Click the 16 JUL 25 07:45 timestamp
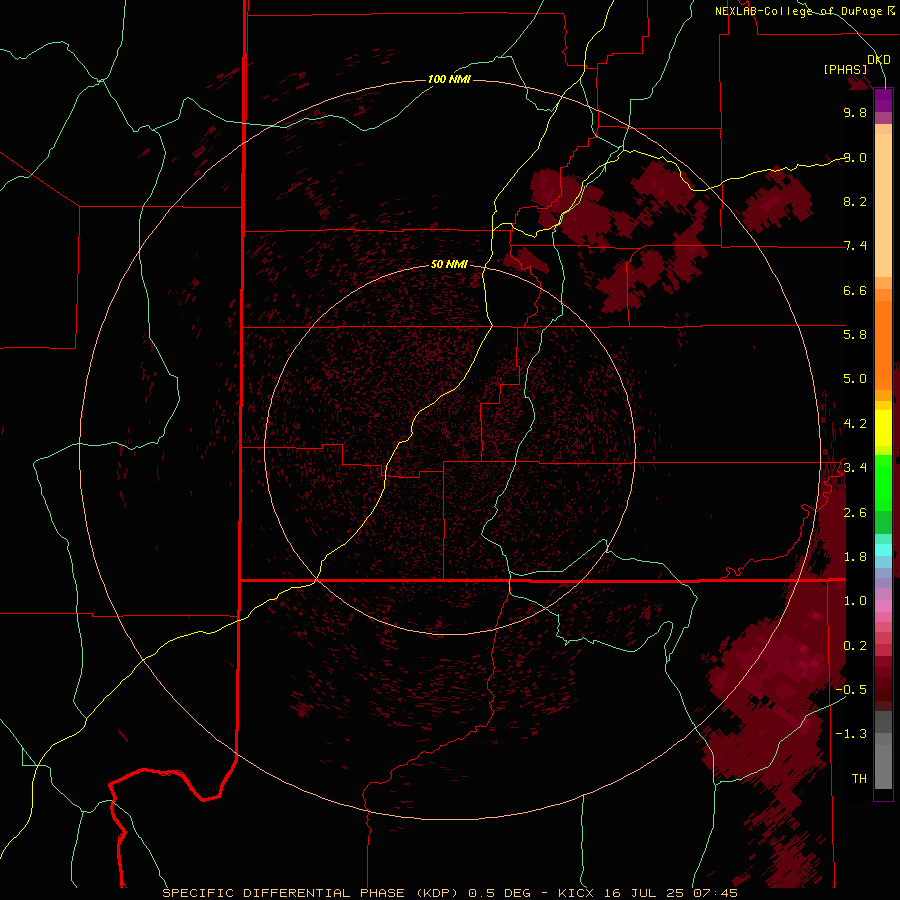This screenshot has width=900, height=900. click(x=670, y=893)
